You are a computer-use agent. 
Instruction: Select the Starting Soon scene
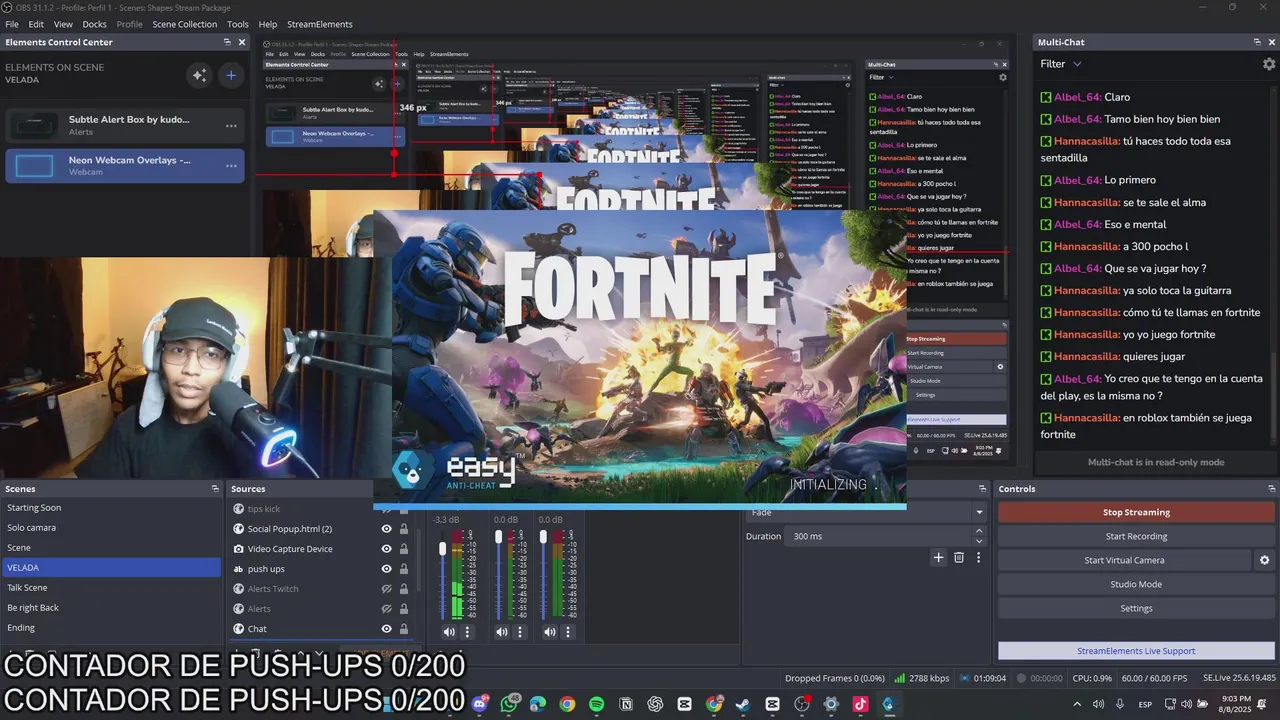[x=111, y=508]
